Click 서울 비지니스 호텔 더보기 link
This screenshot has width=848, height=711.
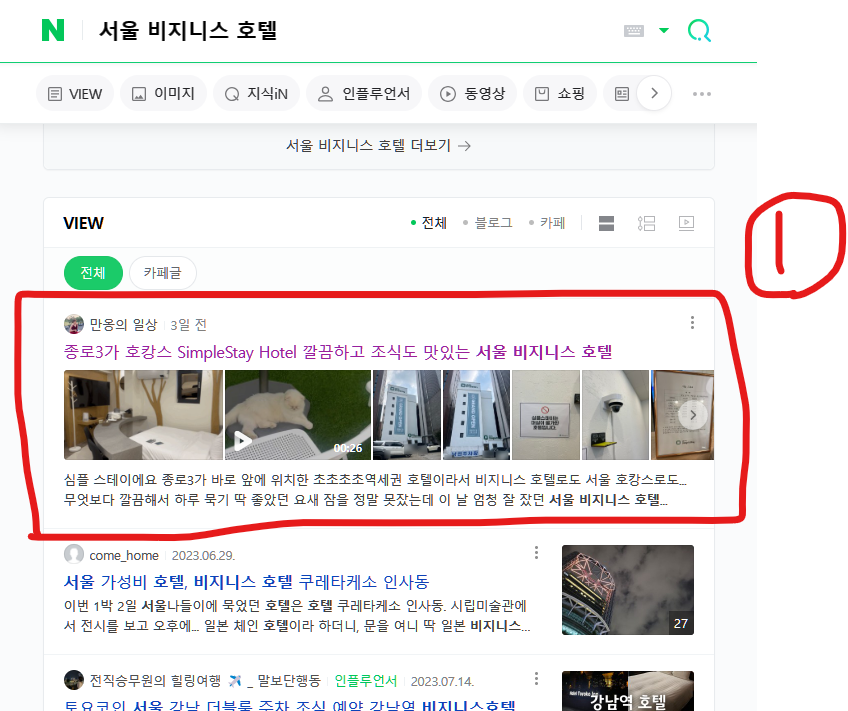[378, 145]
